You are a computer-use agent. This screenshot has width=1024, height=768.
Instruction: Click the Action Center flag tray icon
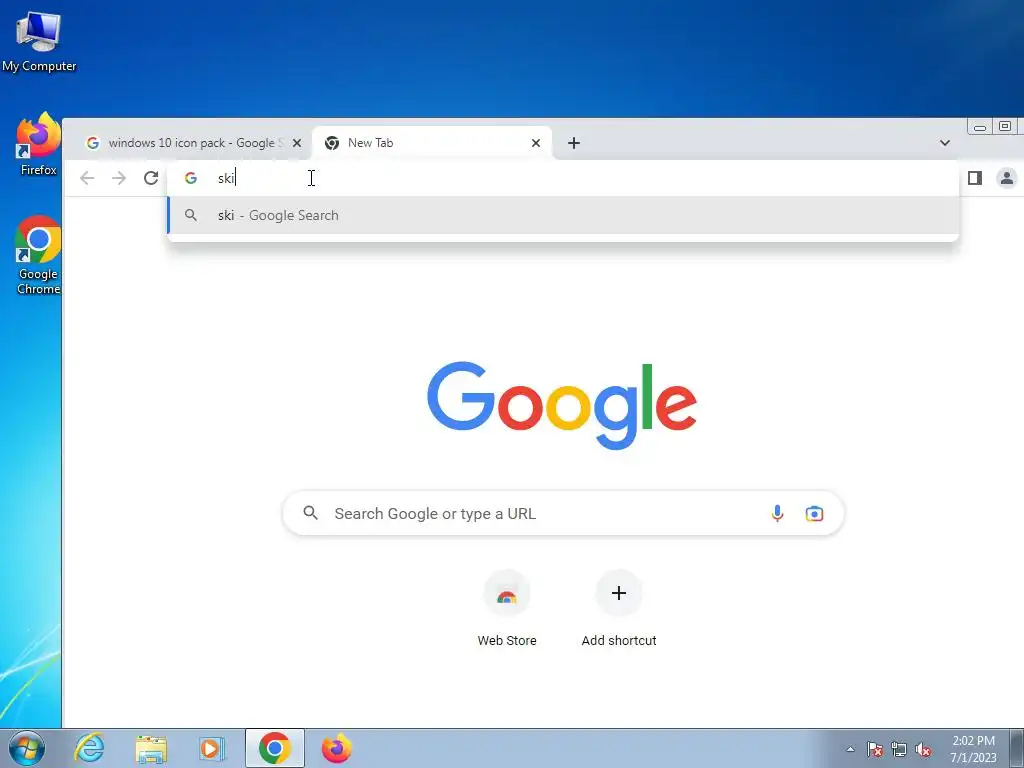coord(875,749)
